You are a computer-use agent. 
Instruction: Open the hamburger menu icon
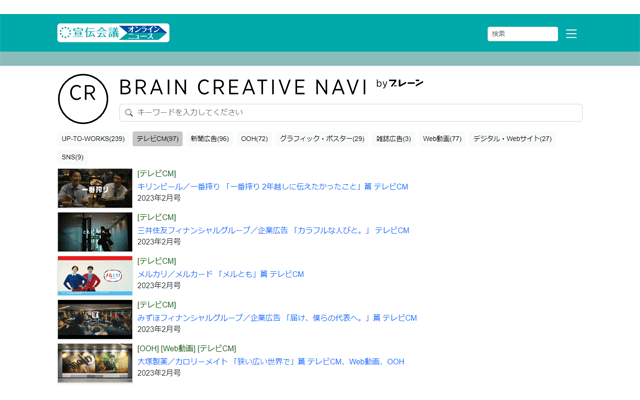571,33
